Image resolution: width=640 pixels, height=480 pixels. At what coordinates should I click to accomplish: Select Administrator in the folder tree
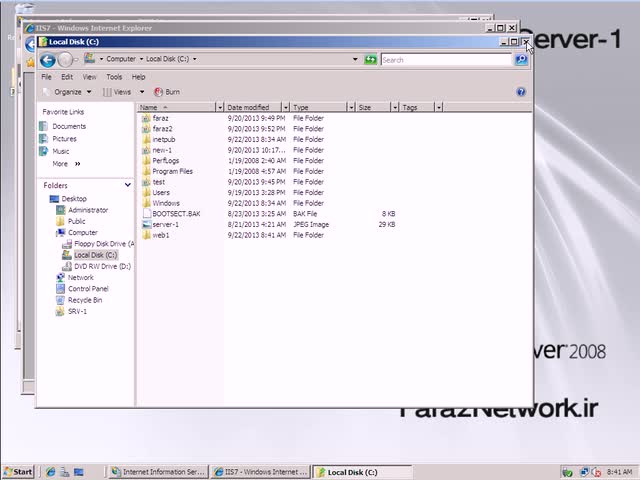88,210
